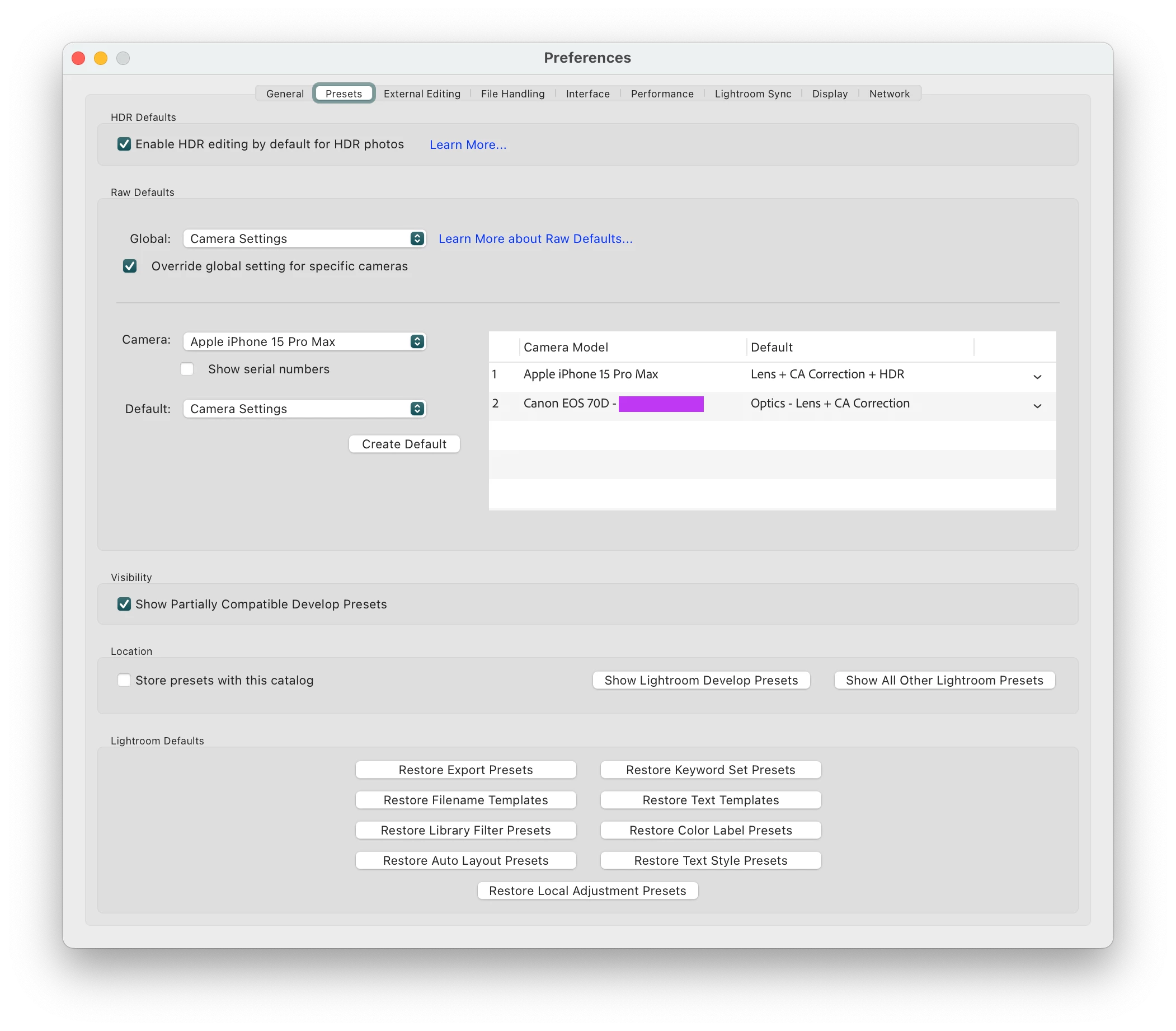
Task: Open the Default camera settings dropdown
Action: point(304,409)
